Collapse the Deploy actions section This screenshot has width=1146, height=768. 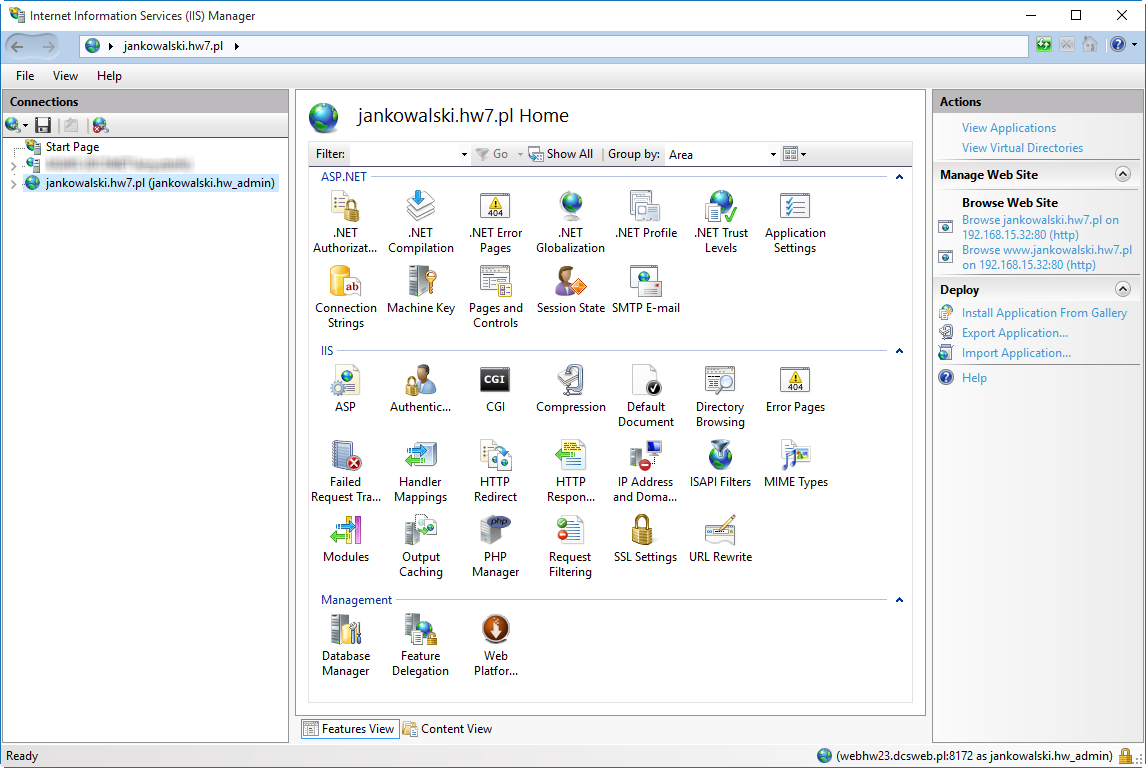pos(1123,289)
